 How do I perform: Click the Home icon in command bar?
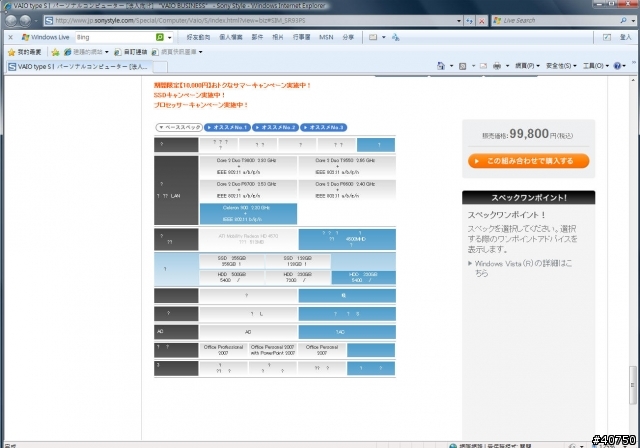(441, 66)
